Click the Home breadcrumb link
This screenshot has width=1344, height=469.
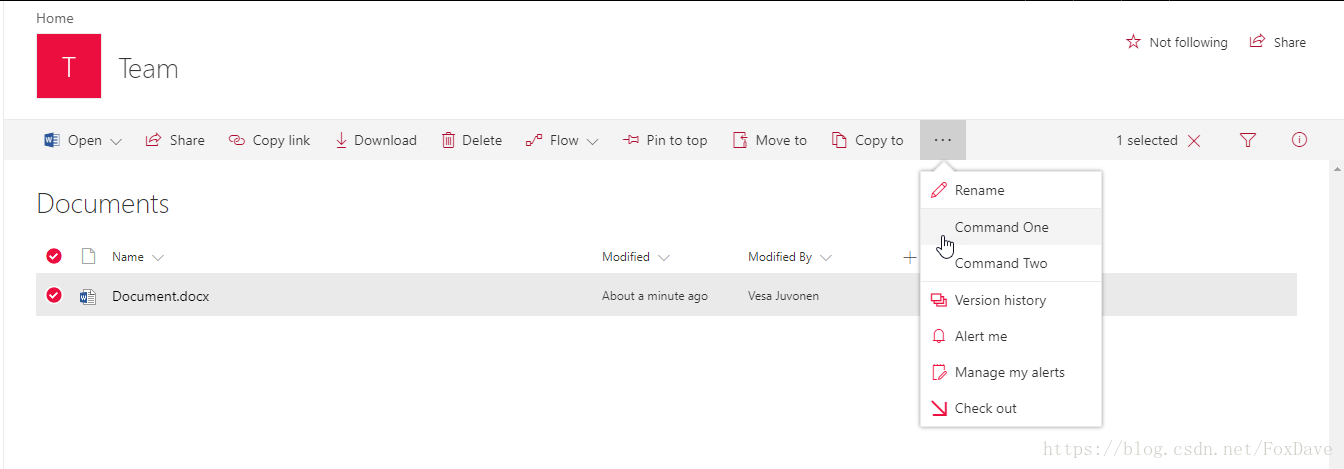click(x=55, y=18)
